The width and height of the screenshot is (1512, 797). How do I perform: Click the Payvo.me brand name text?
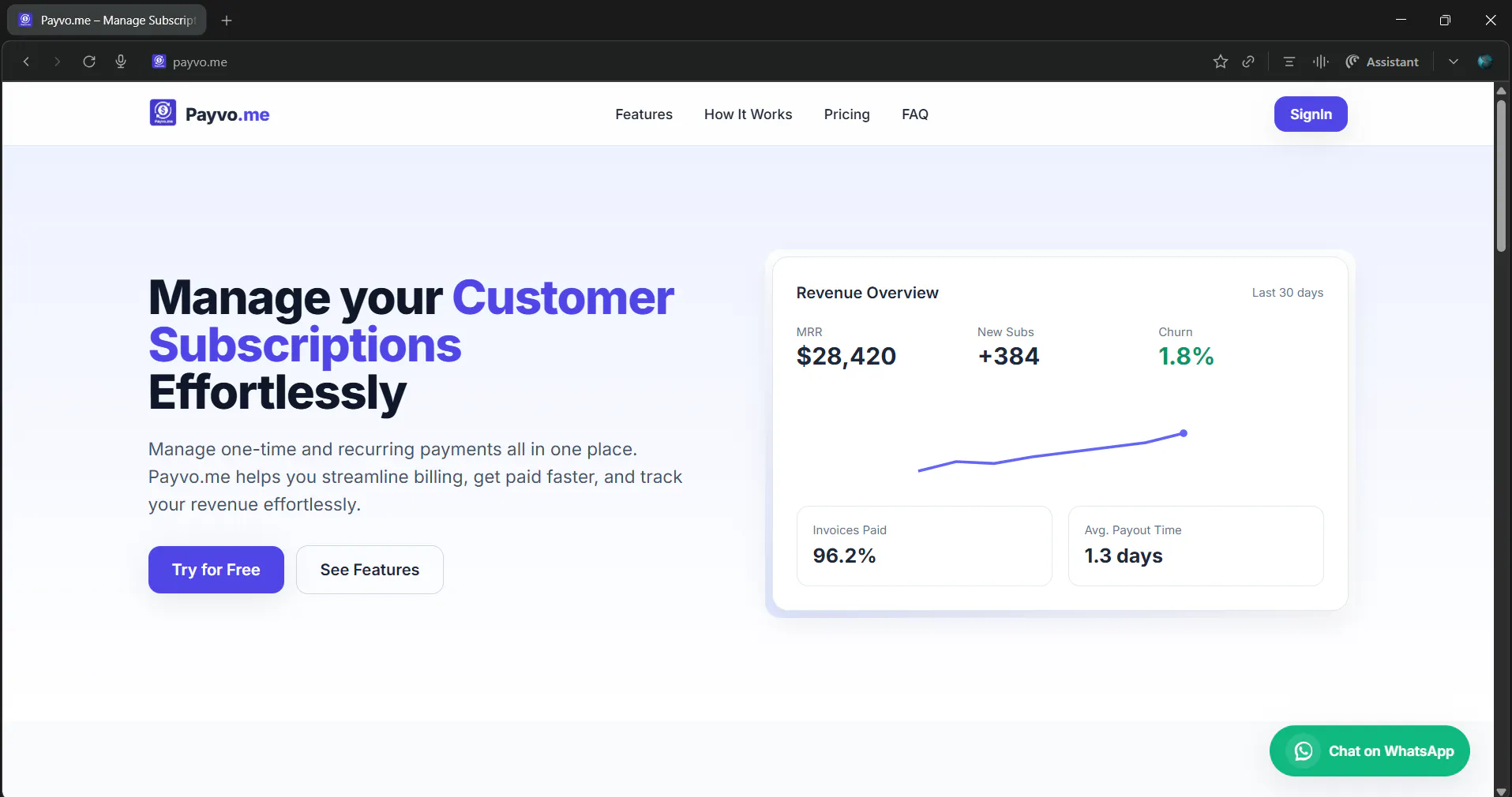coord(227,114)
